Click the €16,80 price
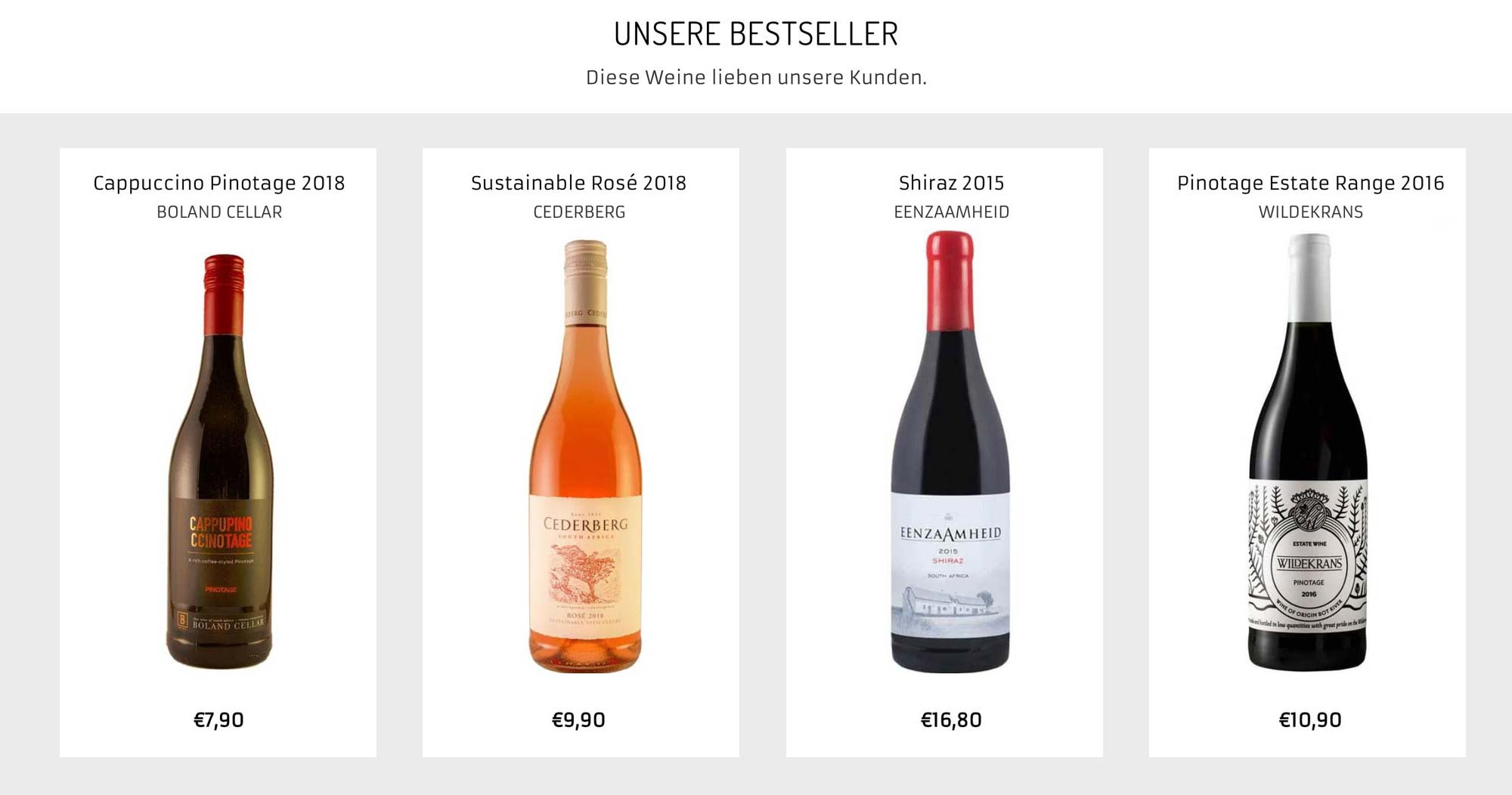 (951, 719)
